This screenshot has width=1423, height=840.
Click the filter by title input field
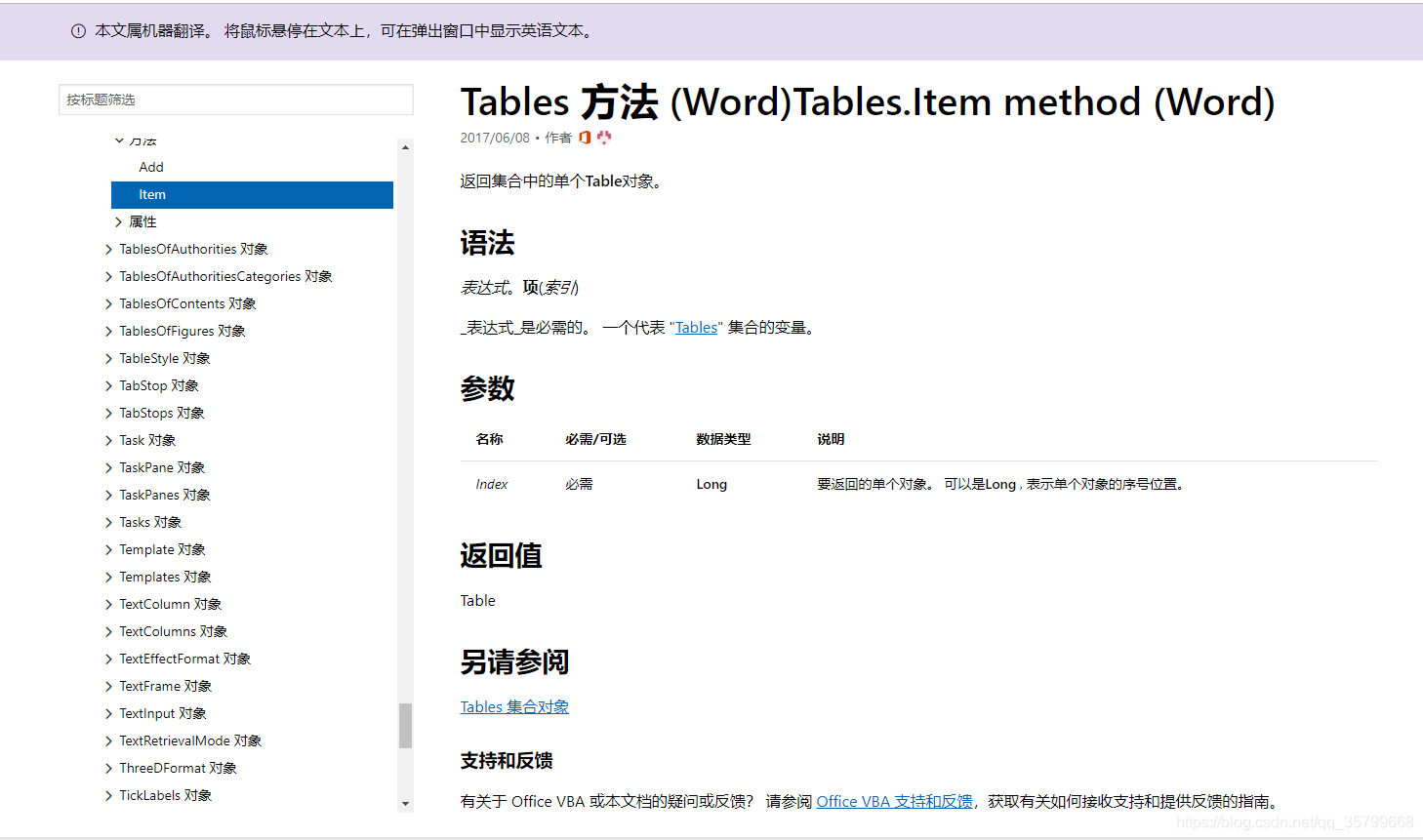click(236, 100)
